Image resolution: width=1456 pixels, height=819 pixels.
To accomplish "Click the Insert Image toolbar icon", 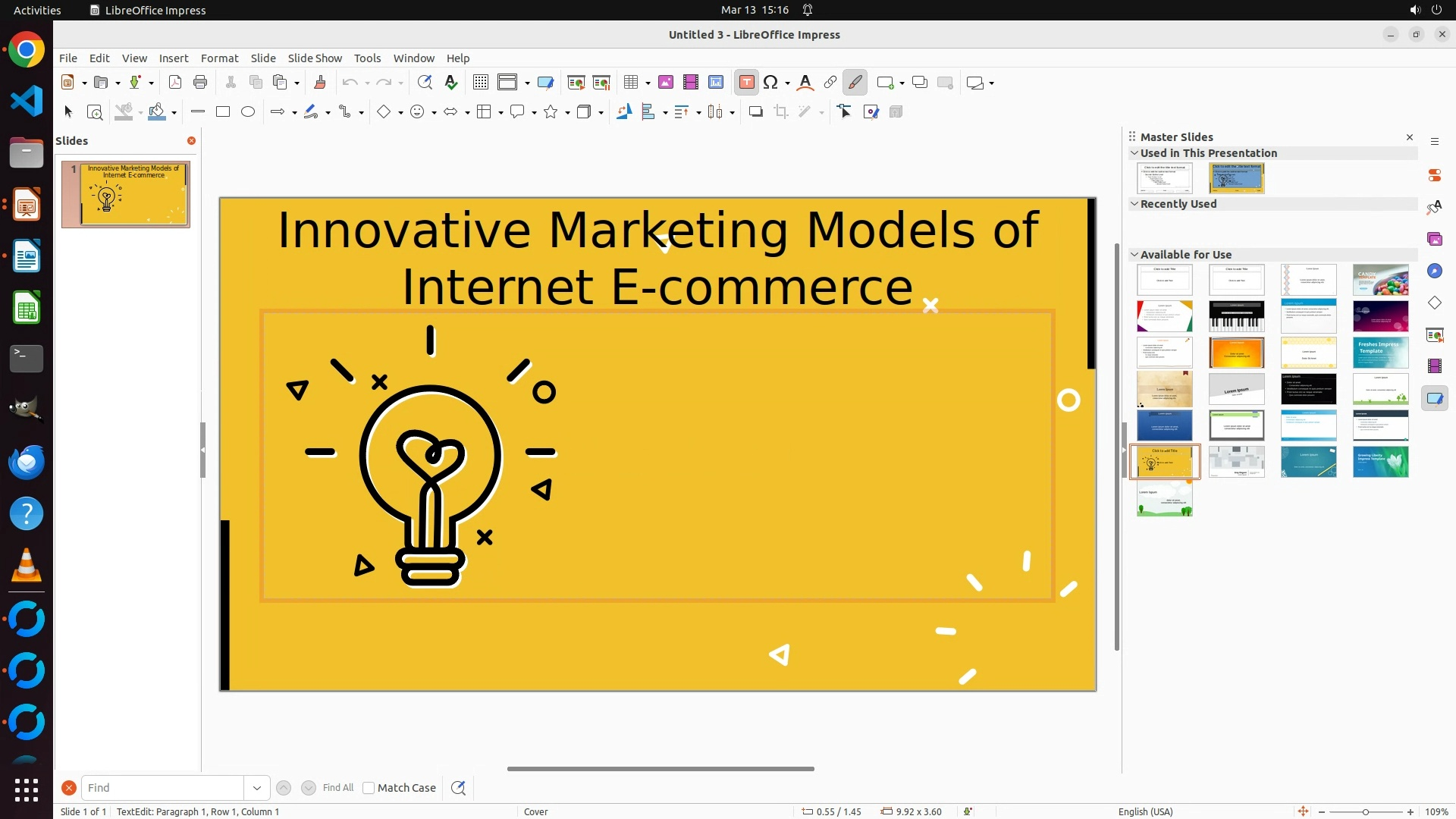I will (666, 83).
